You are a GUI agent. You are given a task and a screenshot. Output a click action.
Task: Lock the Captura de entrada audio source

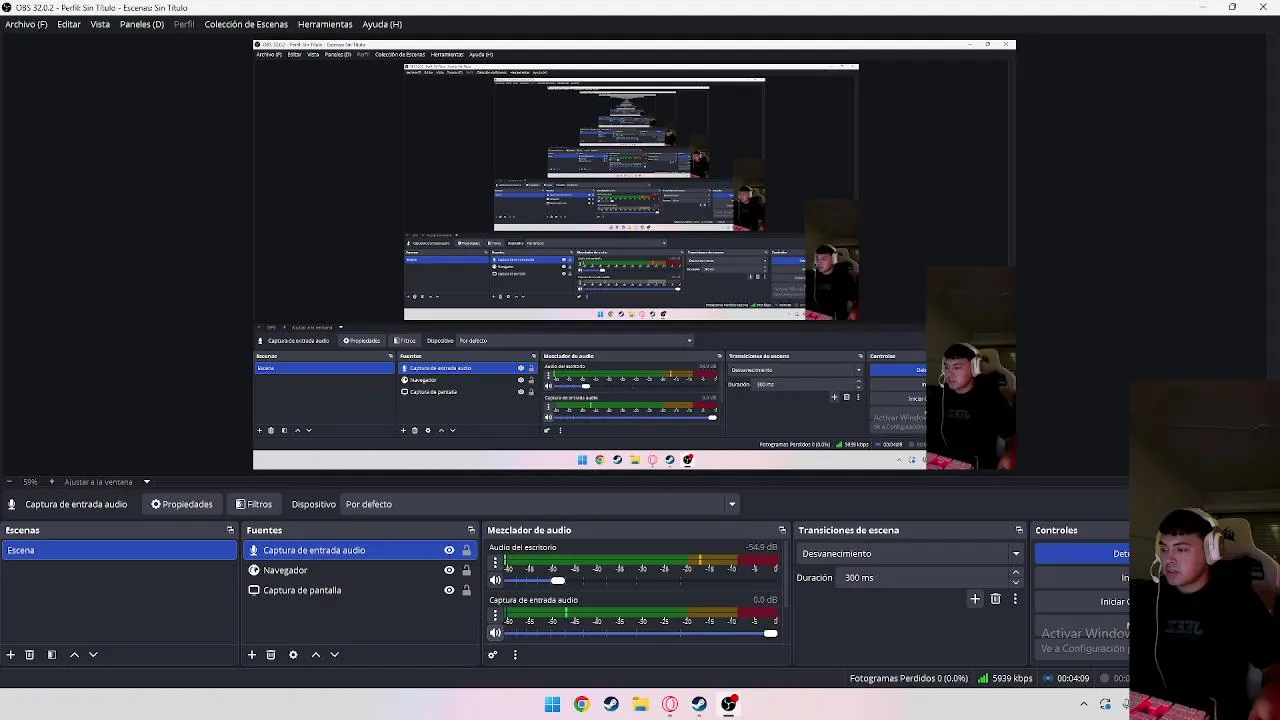(x=466, y=550)
